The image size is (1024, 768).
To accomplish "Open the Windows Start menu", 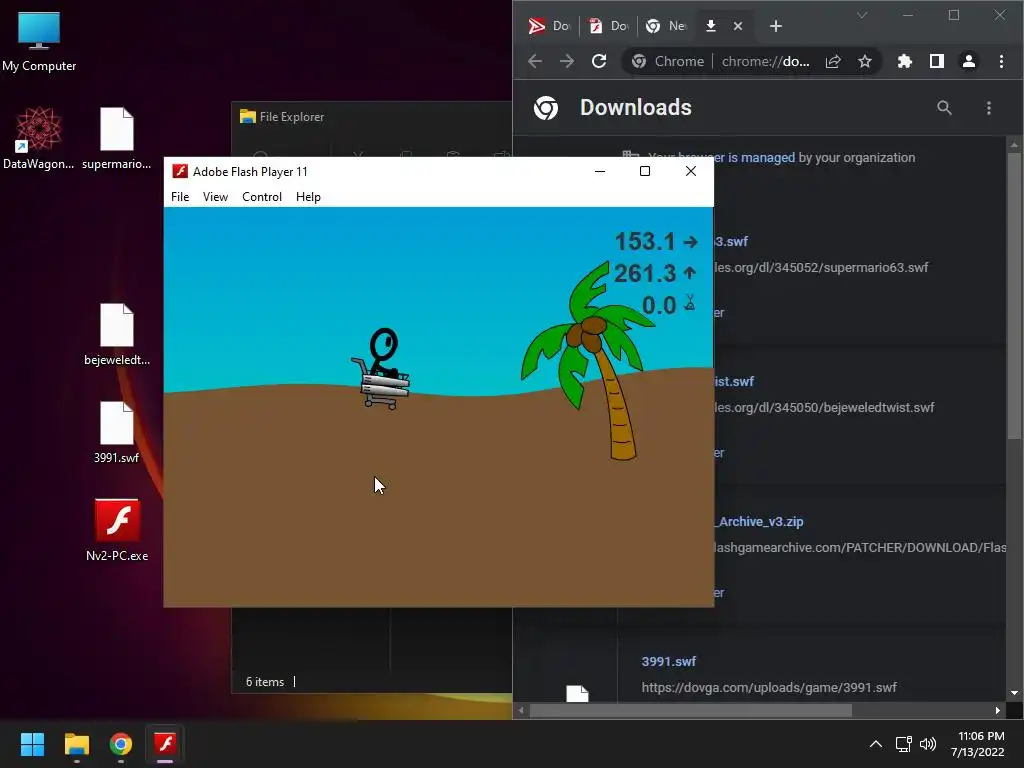I will 32,744.
